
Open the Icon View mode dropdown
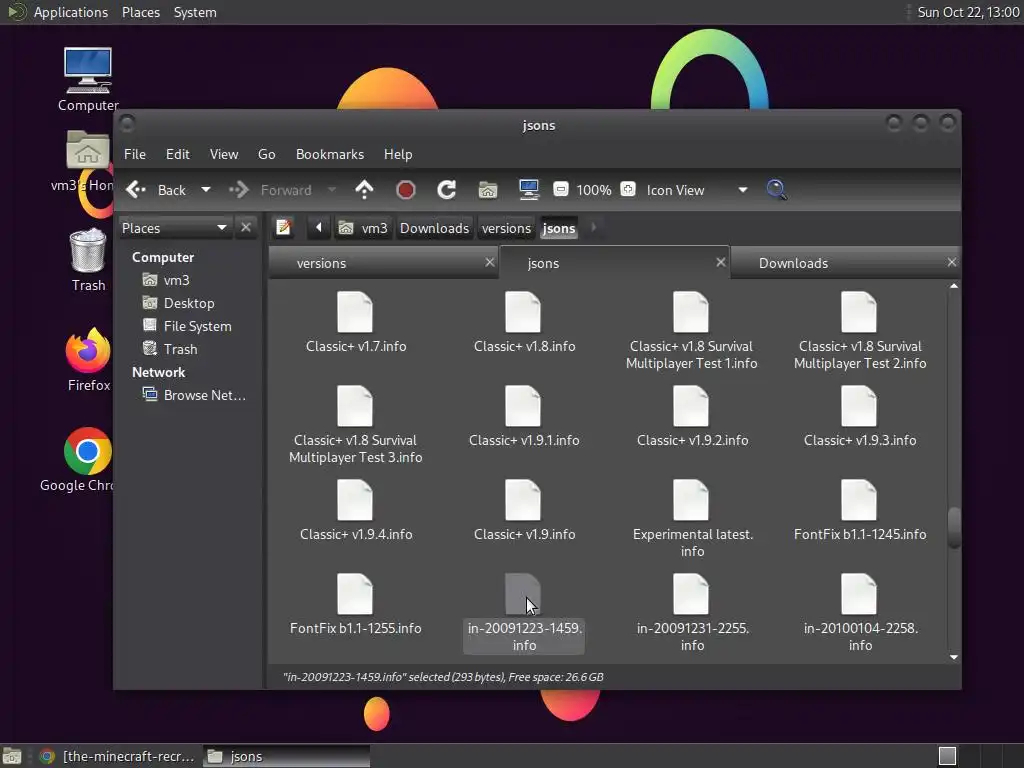pyautogui.click(x=697, y=190)
